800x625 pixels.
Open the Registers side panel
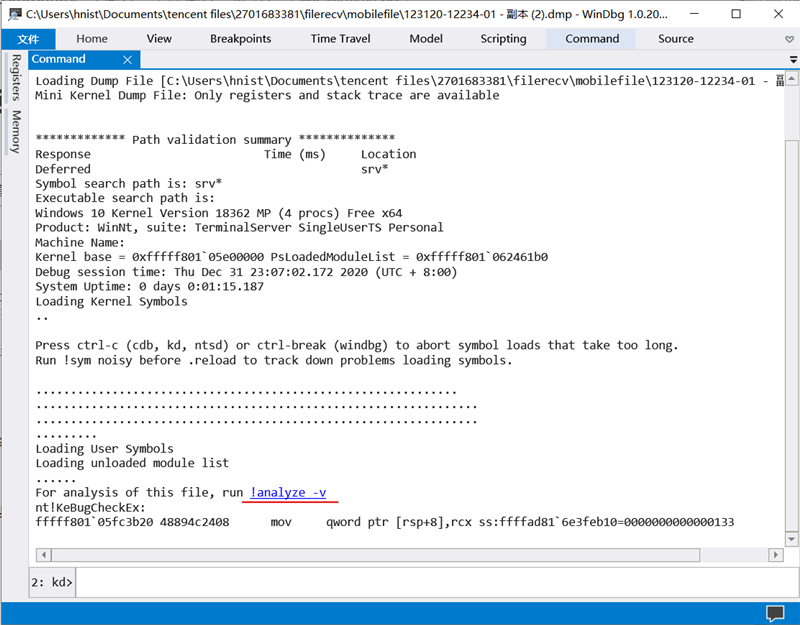tap(16, 78)
